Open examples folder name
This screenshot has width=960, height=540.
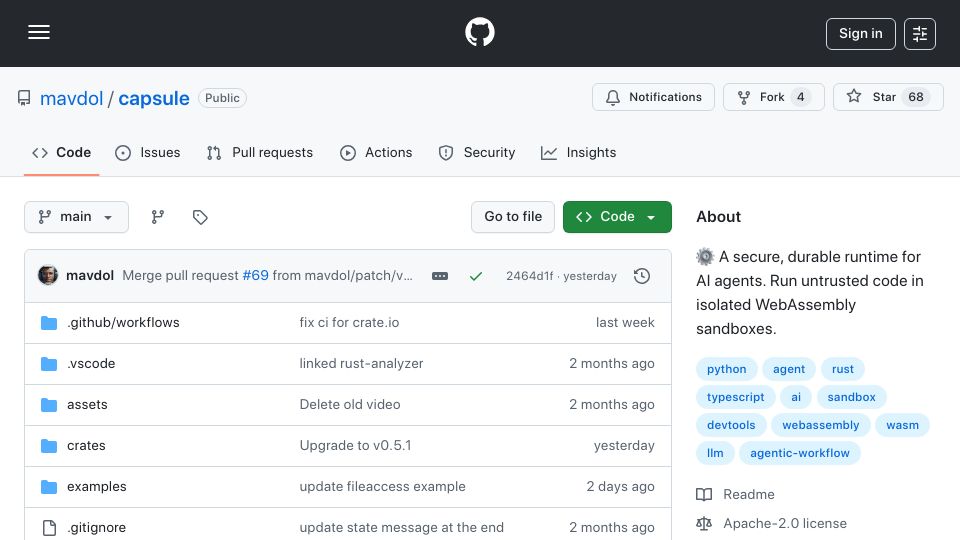click(97, 487)
